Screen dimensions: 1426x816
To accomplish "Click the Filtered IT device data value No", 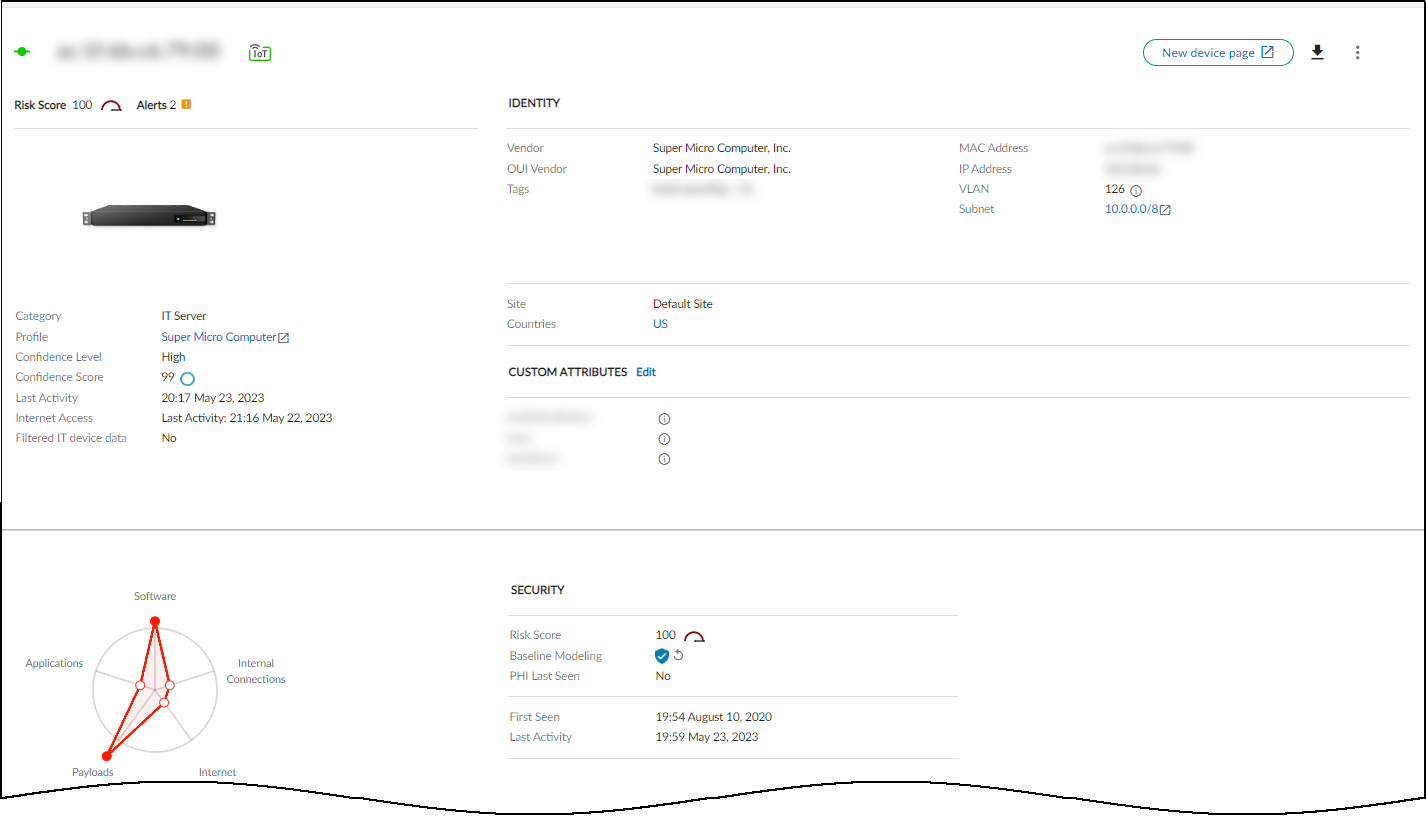I will (x=169, y=438).
